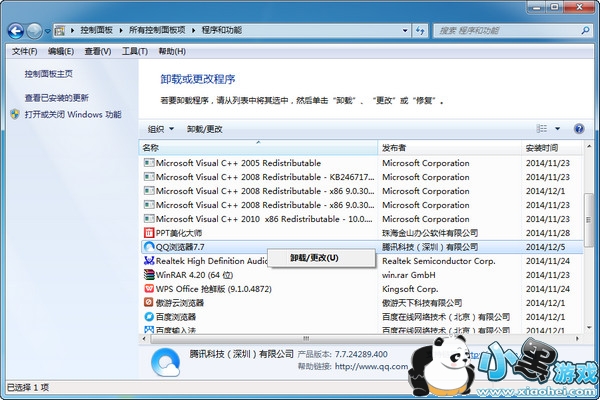
Task: Open 打开或关闭 Windows 功能 link
Action: [73, 114]
